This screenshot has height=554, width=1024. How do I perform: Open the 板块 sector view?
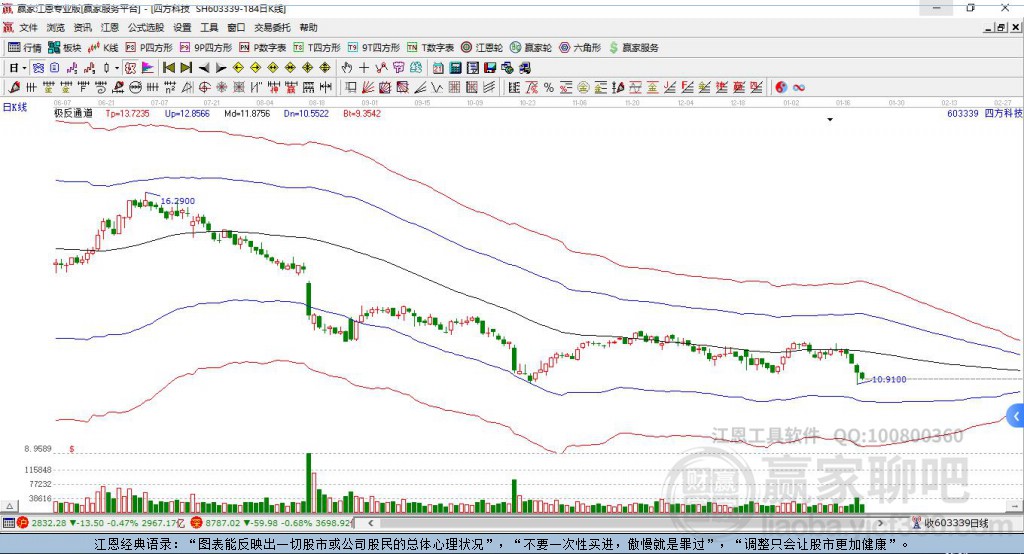[x=64, y=48]
